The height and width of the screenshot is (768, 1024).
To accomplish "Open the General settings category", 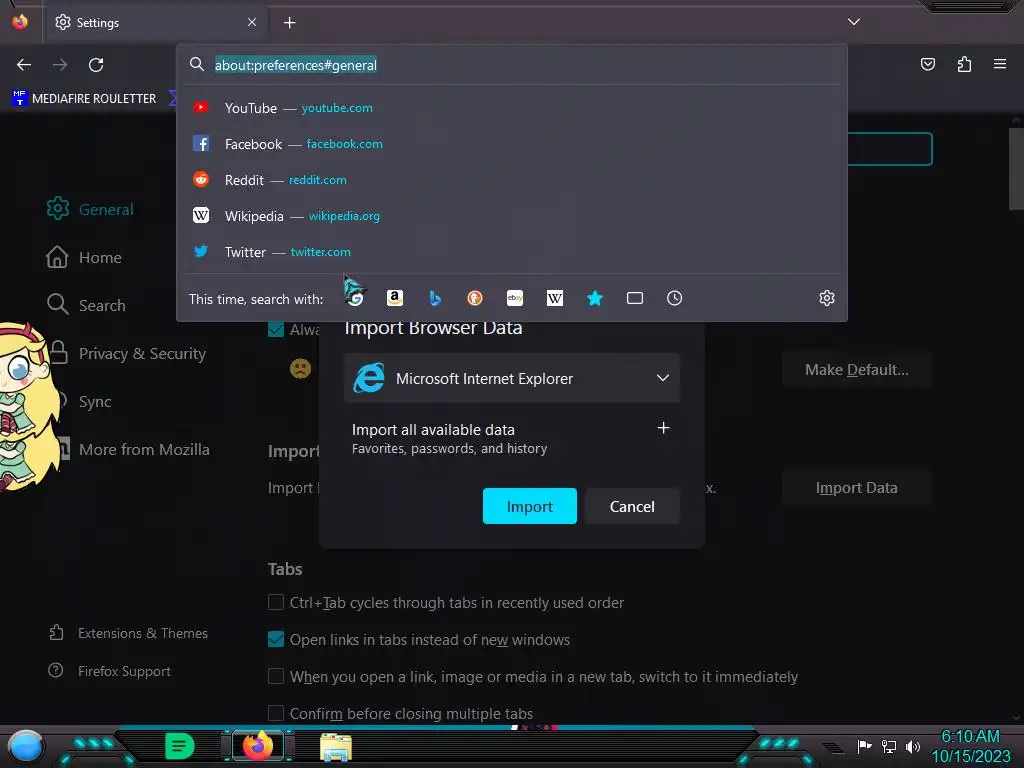I will 90,209.
